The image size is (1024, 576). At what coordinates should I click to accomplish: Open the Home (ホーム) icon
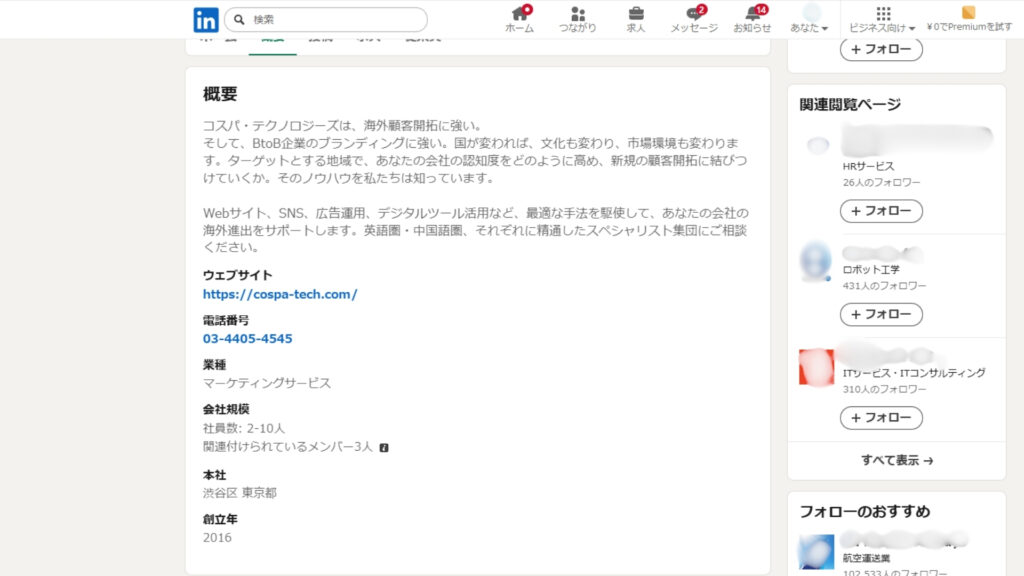point(519,14)
